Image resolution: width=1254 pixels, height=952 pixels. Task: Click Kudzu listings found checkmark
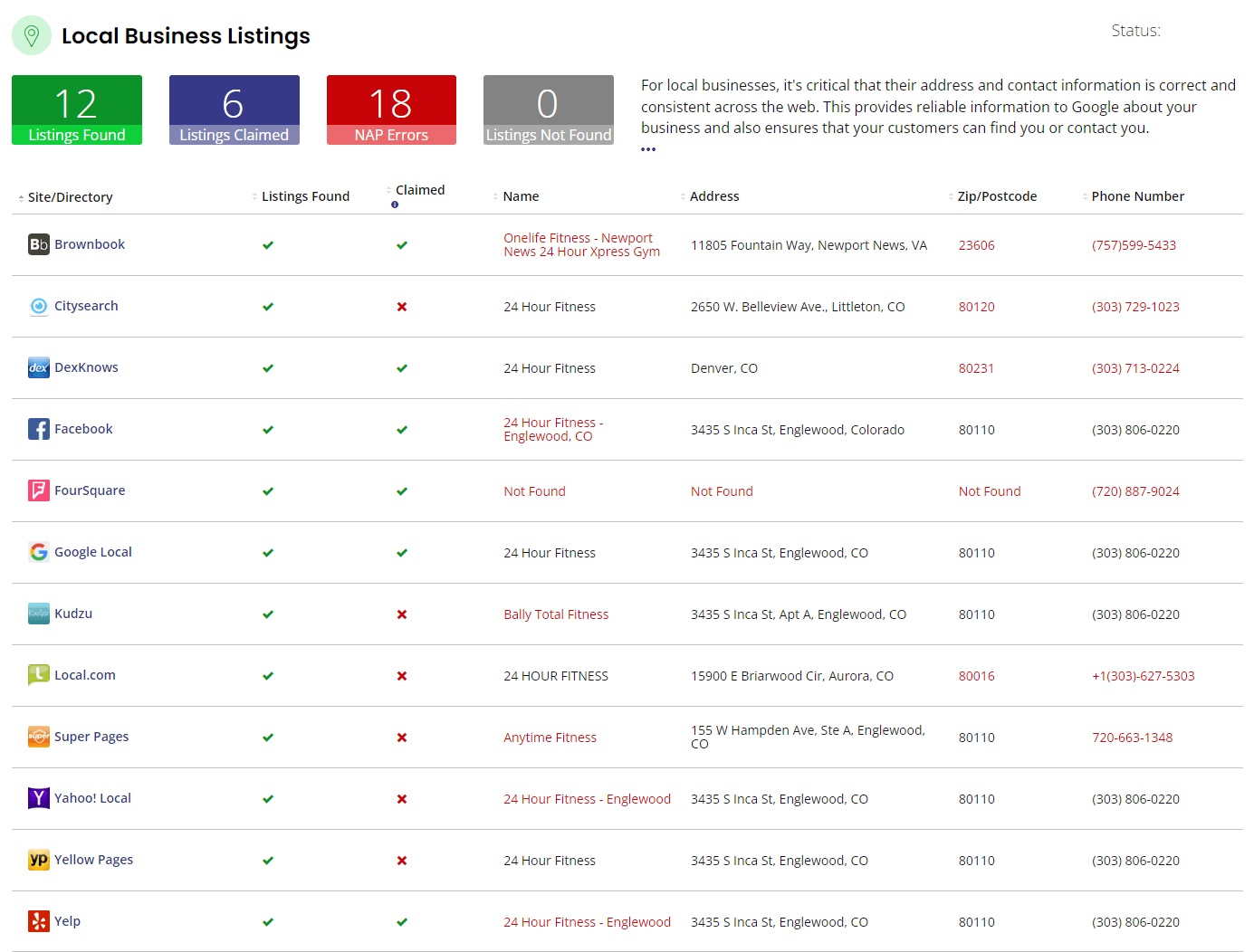(268, 614)
